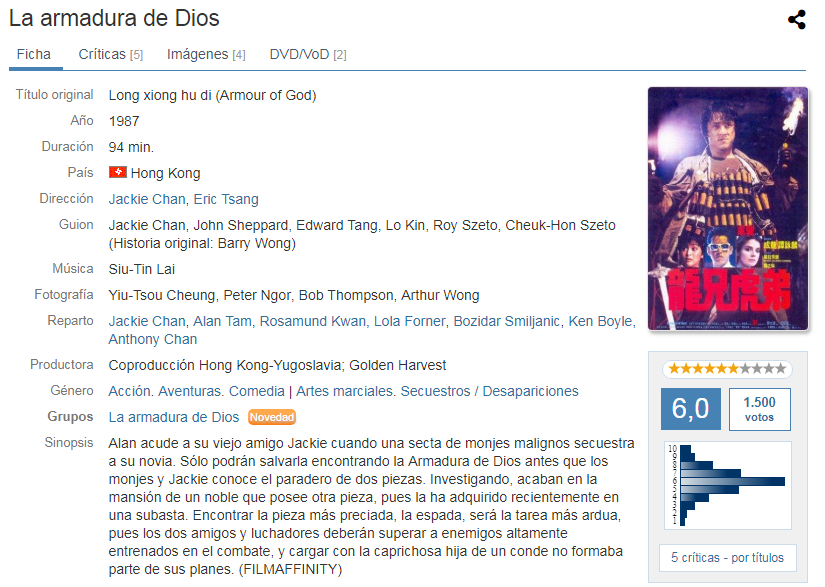825x587 pixels.
Task: Click the star rating bar
Action: point(727,369)
